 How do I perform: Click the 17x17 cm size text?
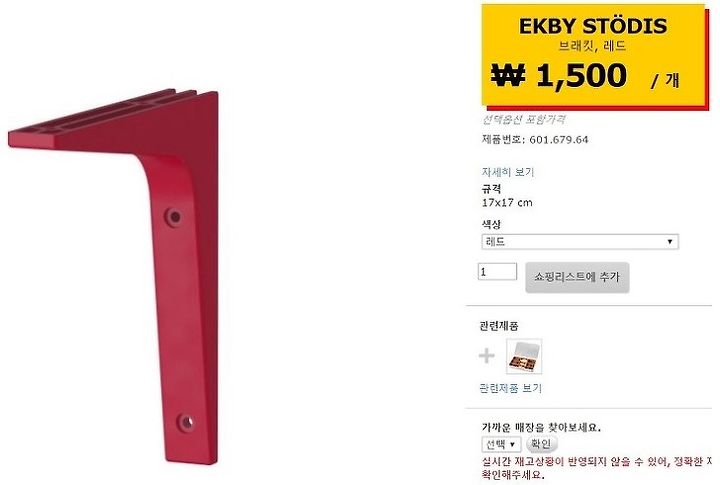(507, 203)
